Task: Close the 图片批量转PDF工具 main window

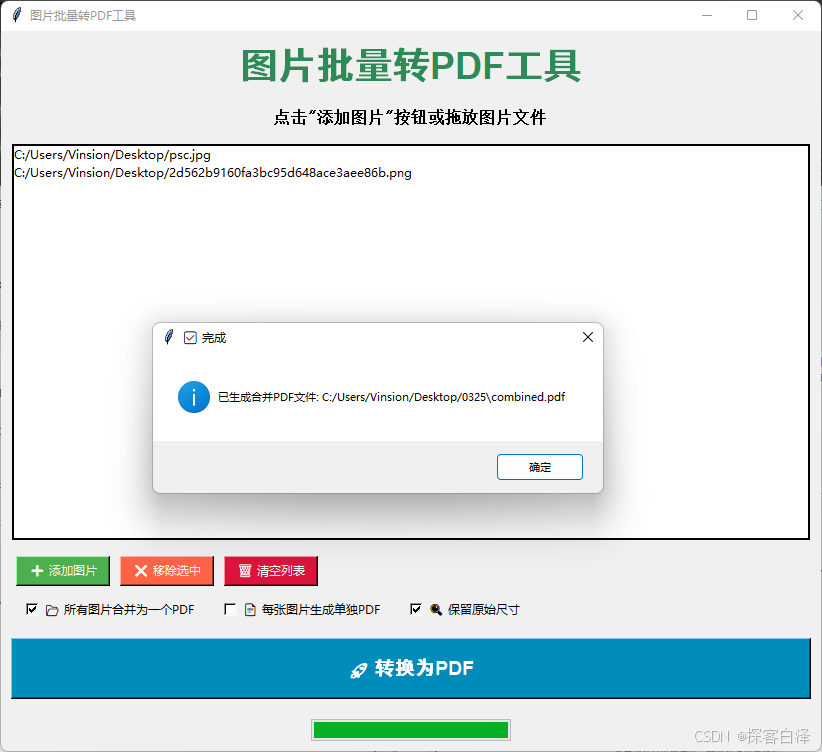Action: pyautogui.click(x=798, y=15)
